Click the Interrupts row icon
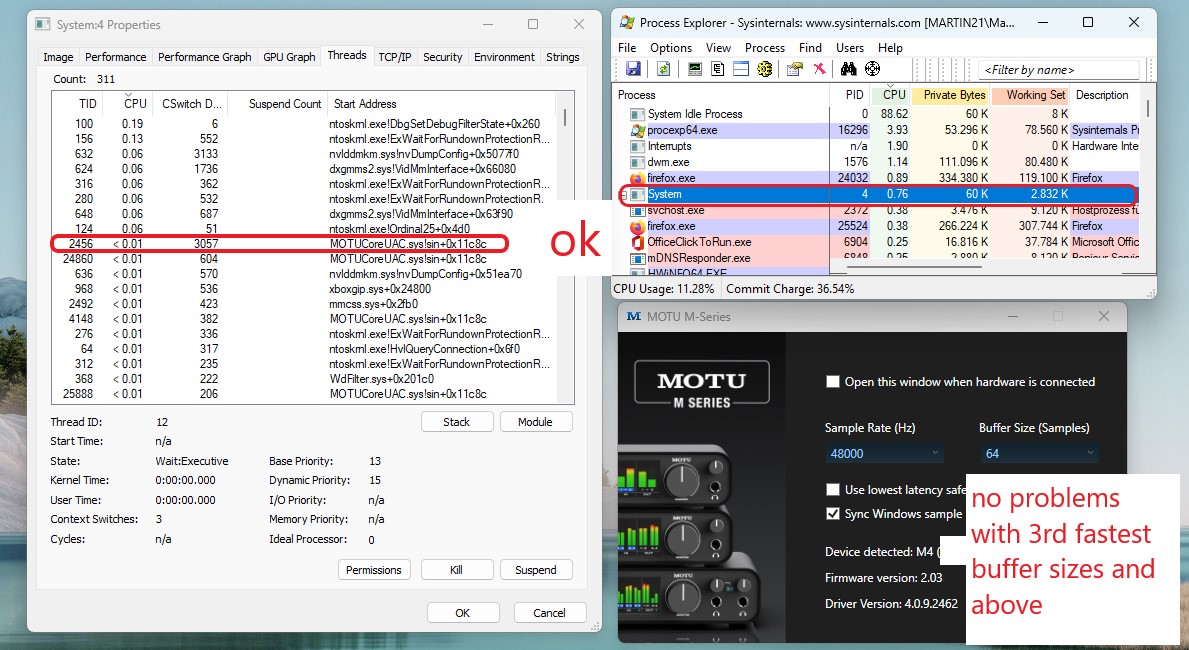Viewport: 1189px width, 650px height. tap(638, 146)
